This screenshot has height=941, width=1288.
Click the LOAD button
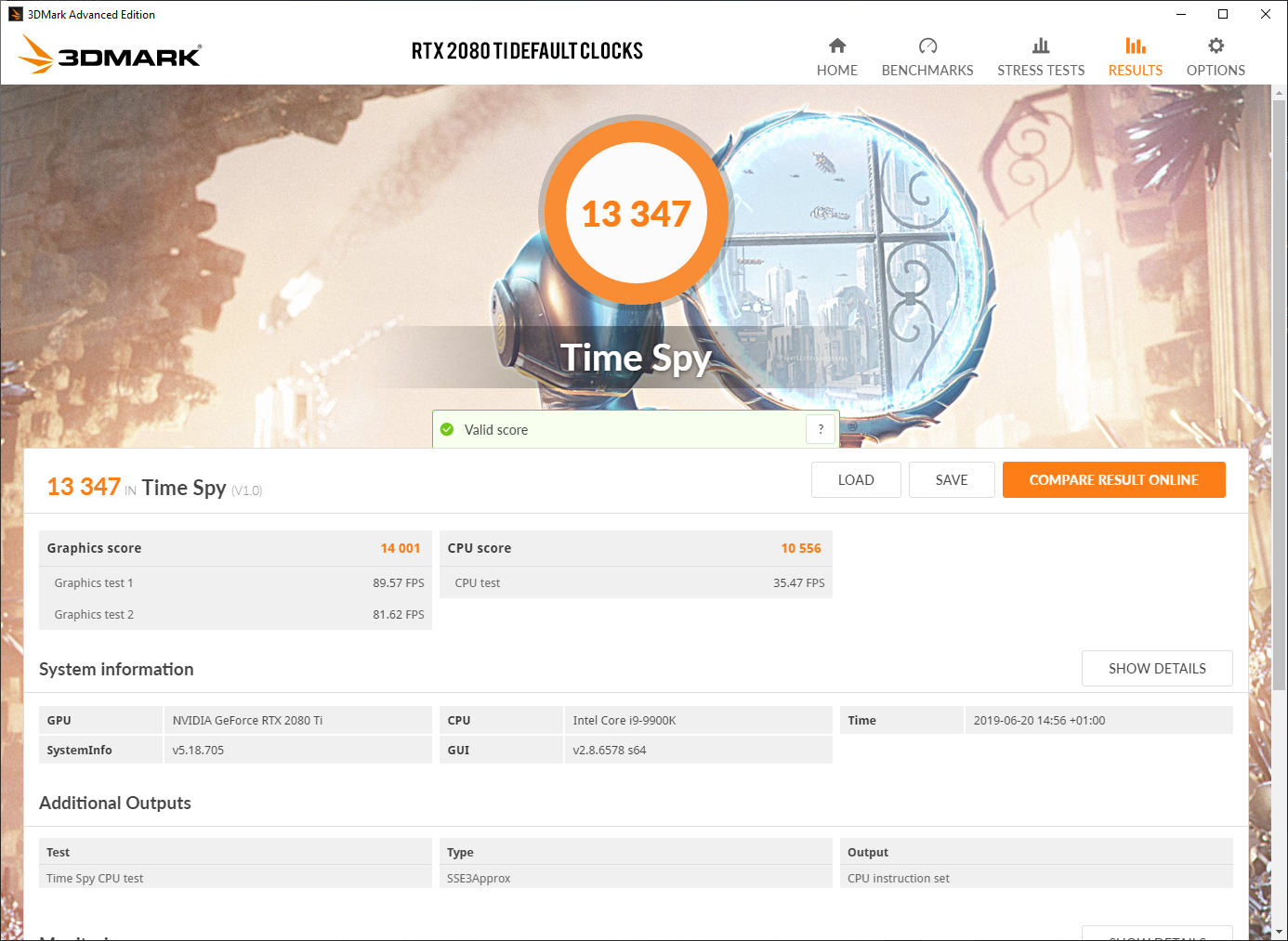point(856,479)
